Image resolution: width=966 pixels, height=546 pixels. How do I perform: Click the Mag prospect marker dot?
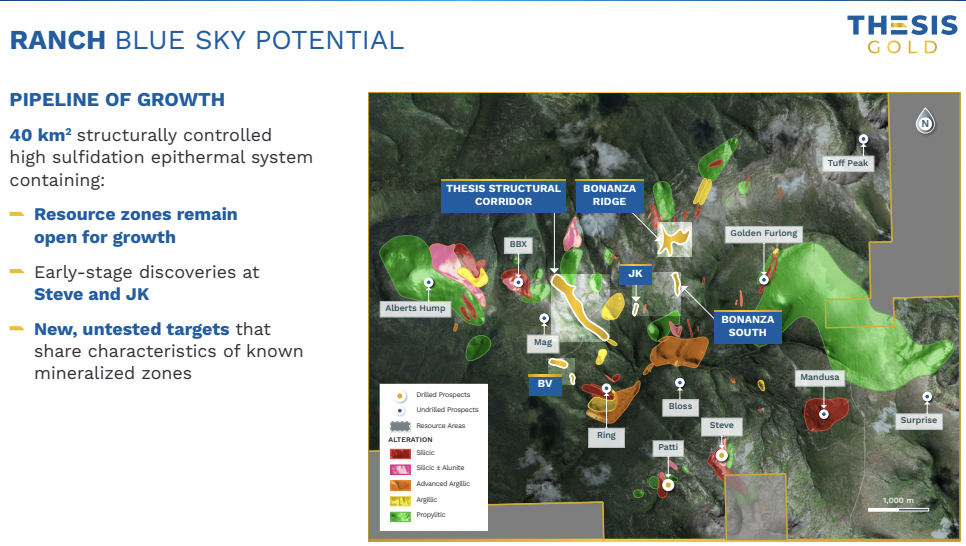(544, 319)
